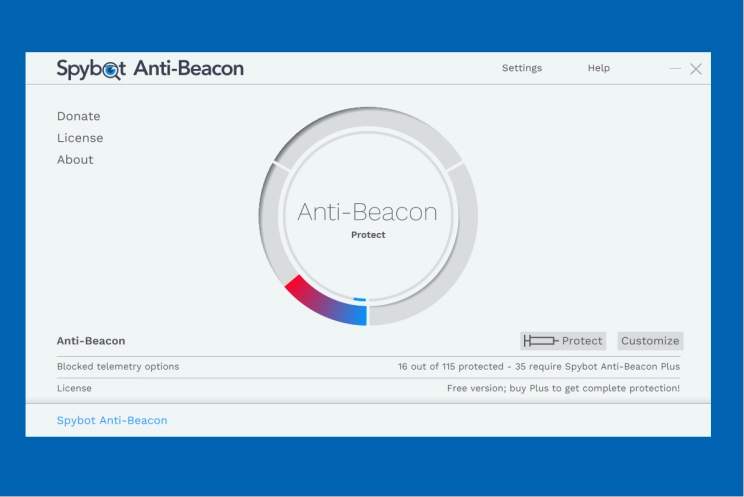Open the Settings menu
The height and width of the screenshot is (497, 744).
pyautogui.click(x=521, y=68)
